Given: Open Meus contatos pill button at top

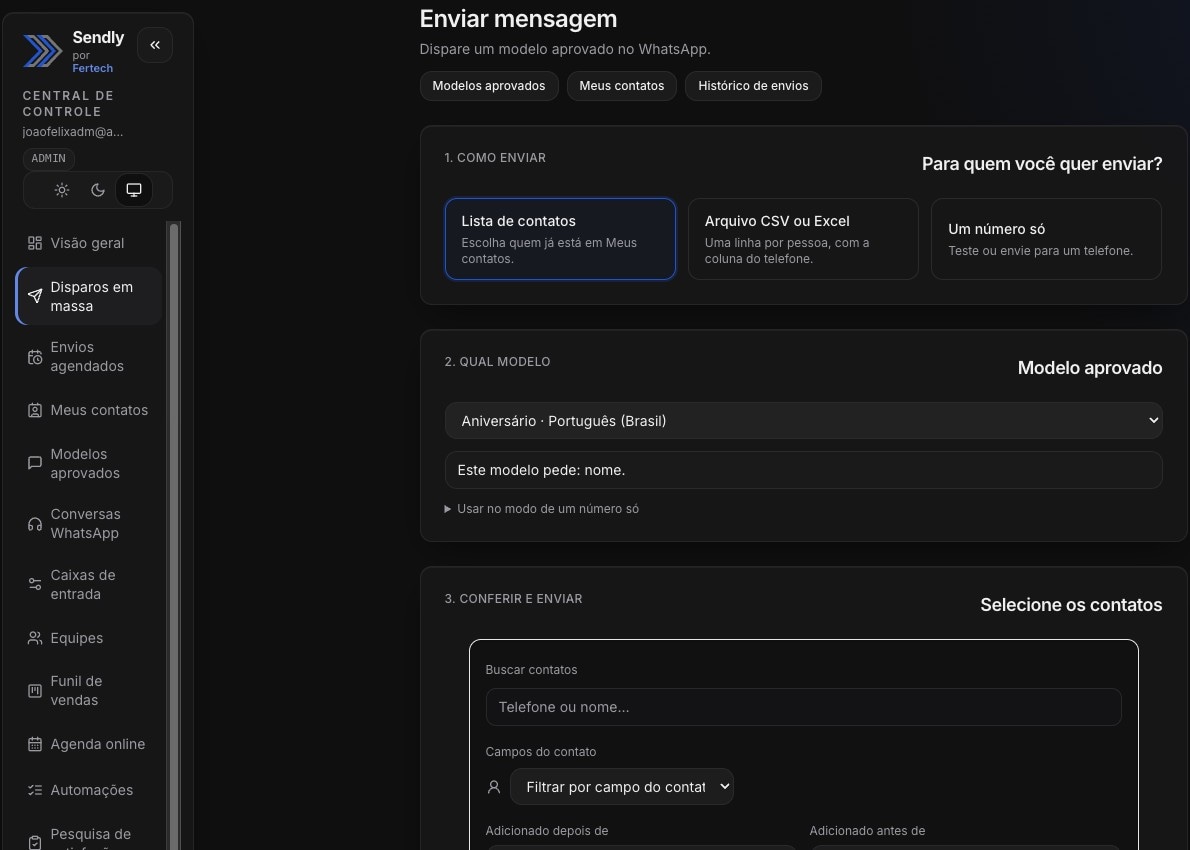Looking at the screenshot, I should [x=622, y=86].
